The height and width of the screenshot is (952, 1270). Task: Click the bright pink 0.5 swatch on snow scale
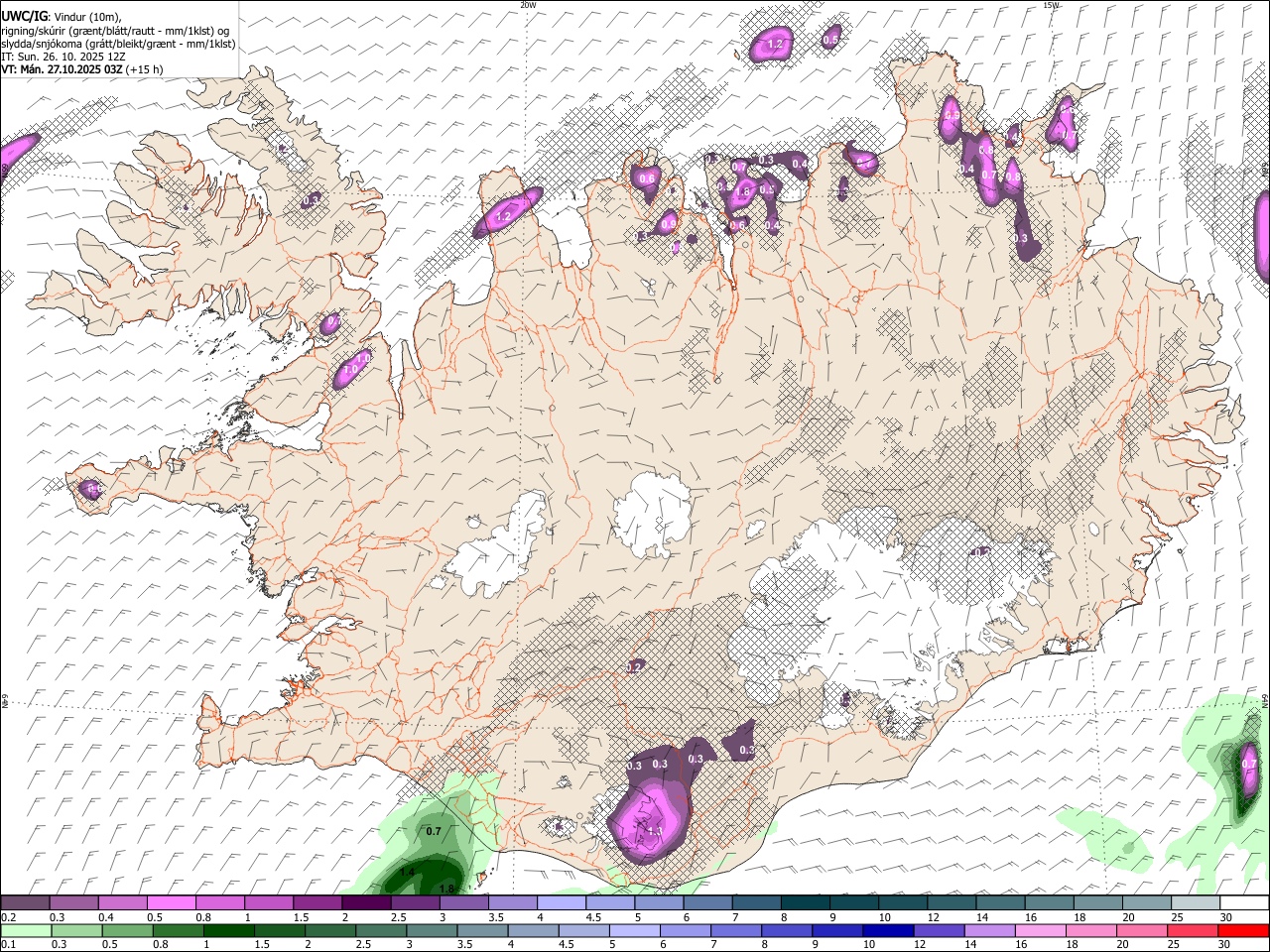click(x=171, y=903)
